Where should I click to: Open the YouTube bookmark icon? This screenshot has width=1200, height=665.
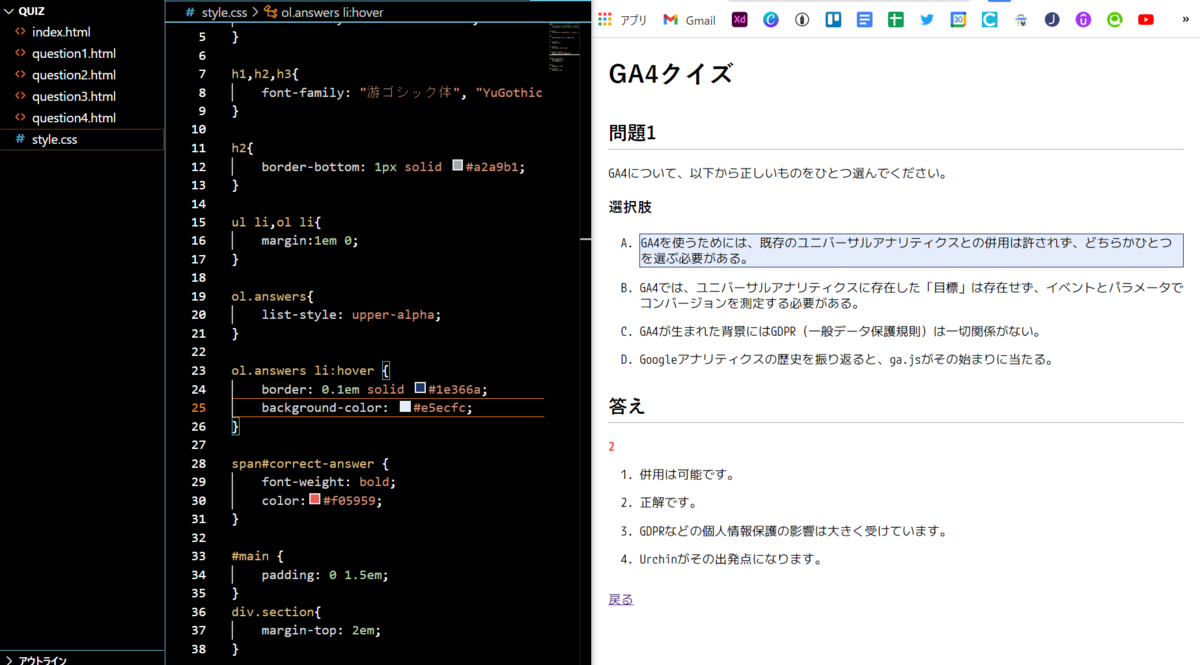coord(1146,19)
